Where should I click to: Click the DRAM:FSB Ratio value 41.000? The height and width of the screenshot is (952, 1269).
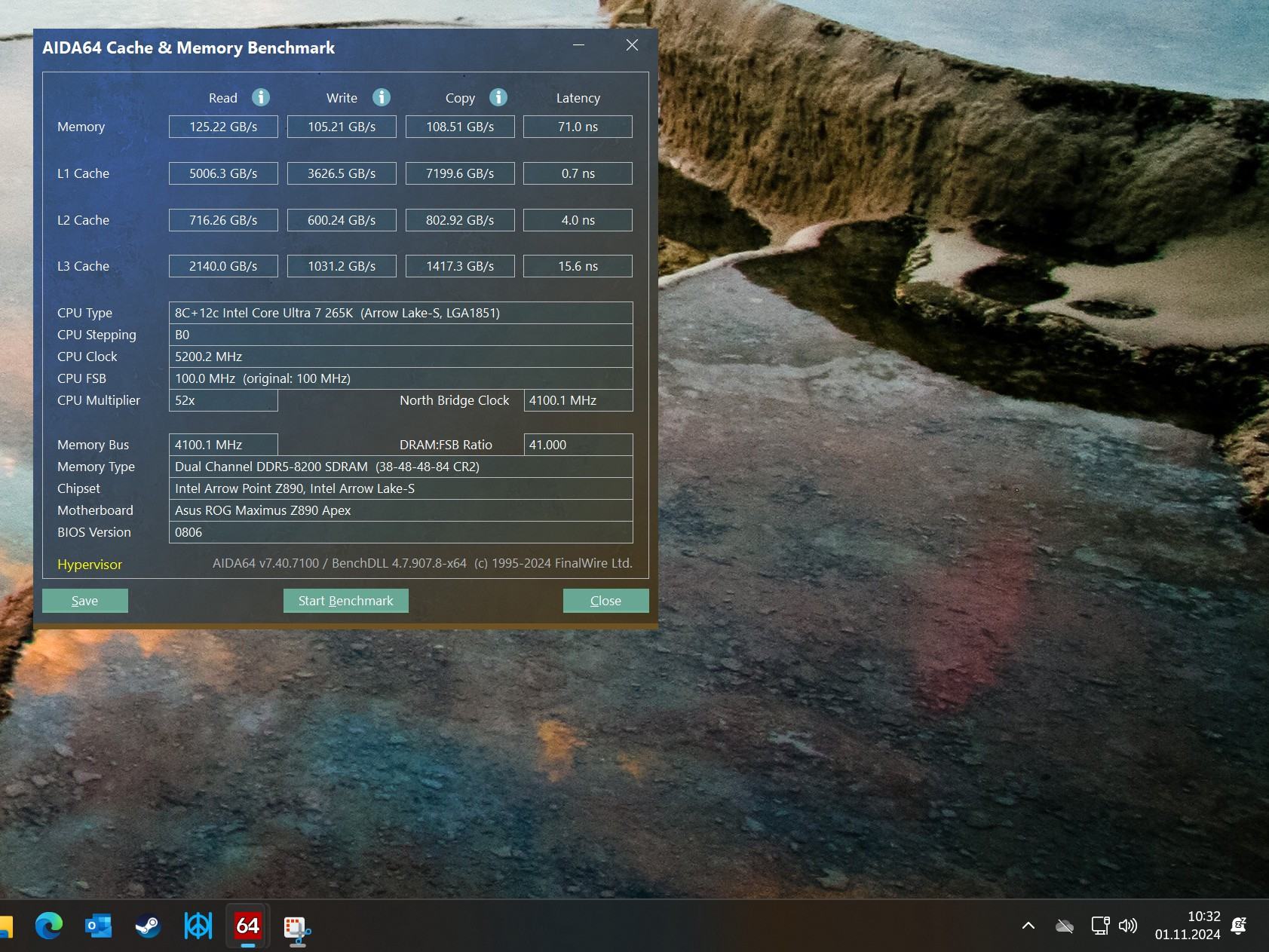pos(578,445)
